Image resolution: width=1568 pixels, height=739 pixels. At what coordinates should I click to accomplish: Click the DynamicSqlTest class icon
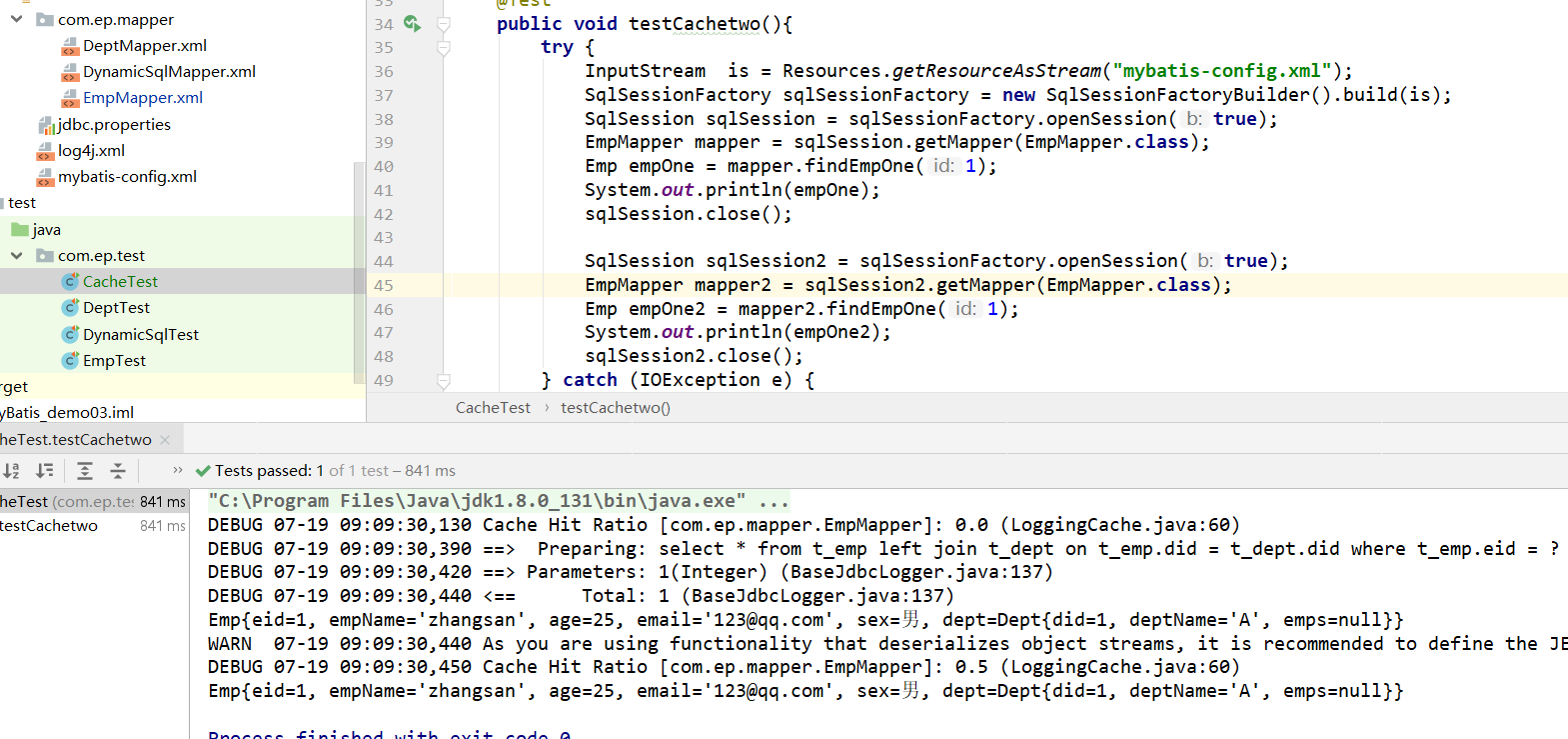[70, 335]
